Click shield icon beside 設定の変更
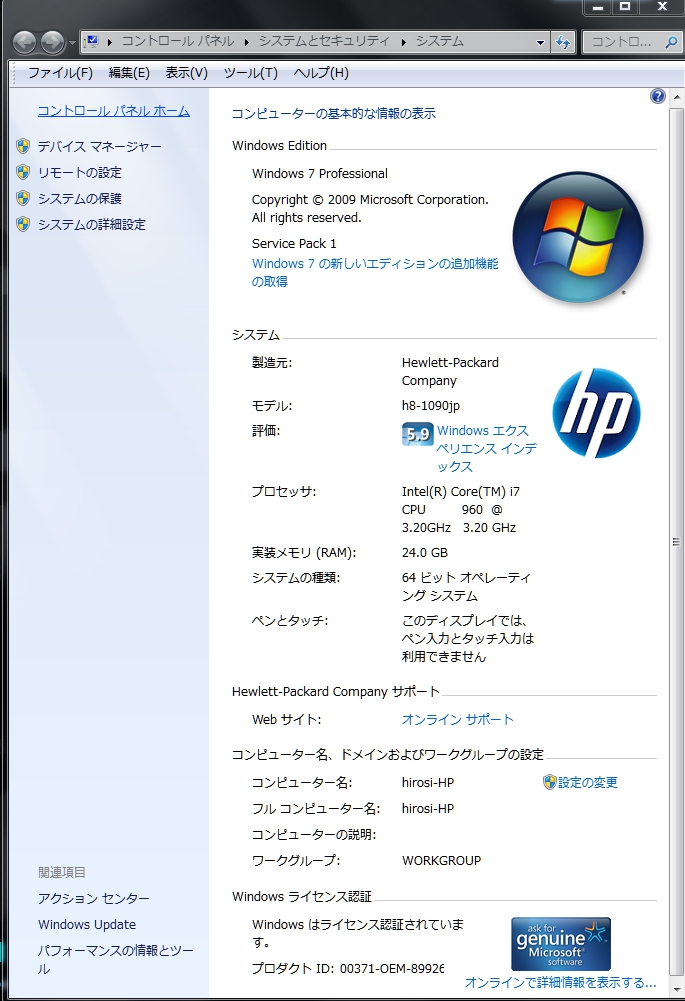The width and height of the screenshot is (685, 1001). click(x=550, y=782)
